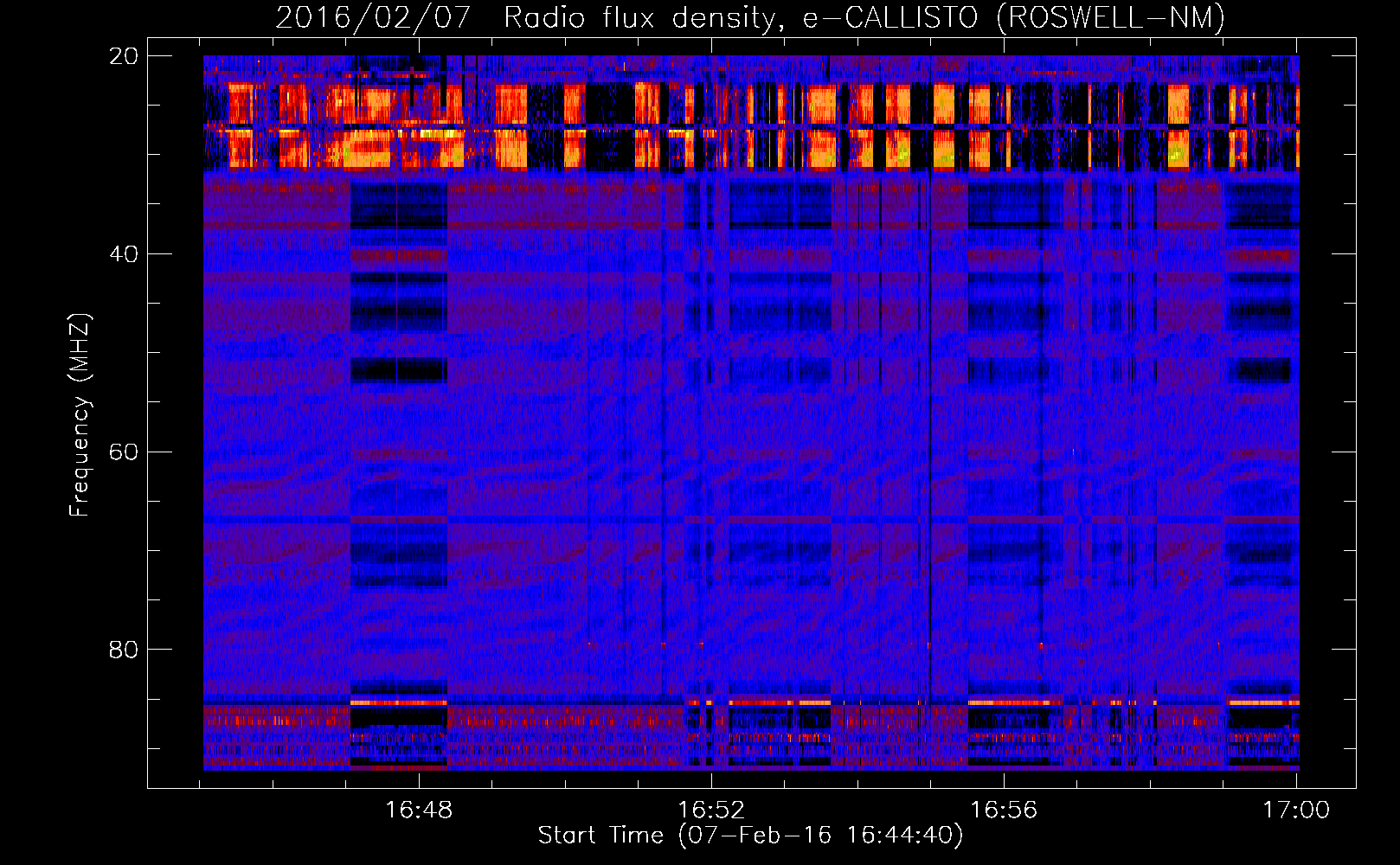
Task: Click the plot title with date 2016/02/07
Action: [x=750, y=17]
